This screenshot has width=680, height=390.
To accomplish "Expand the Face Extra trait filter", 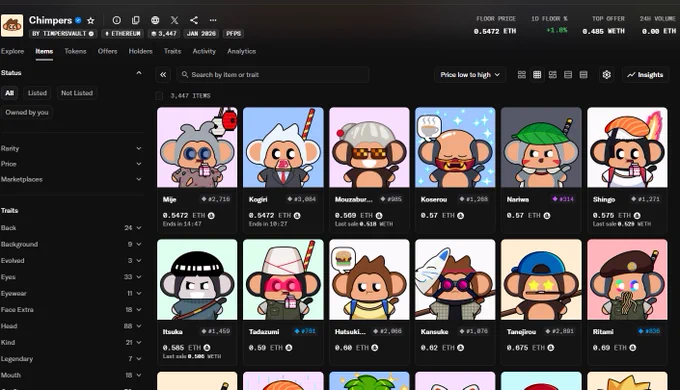I will (x=72, y=310).
